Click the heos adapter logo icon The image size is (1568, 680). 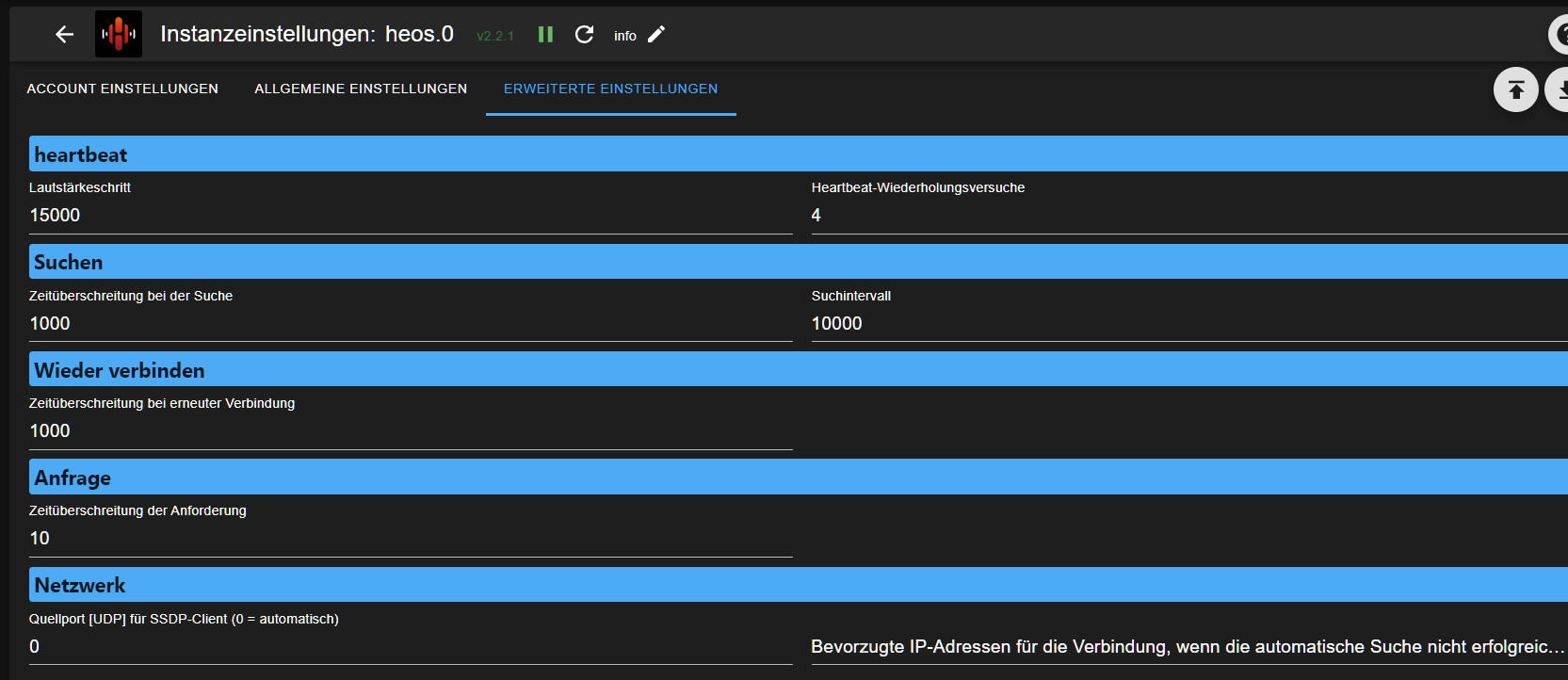(x=119, y=34)
